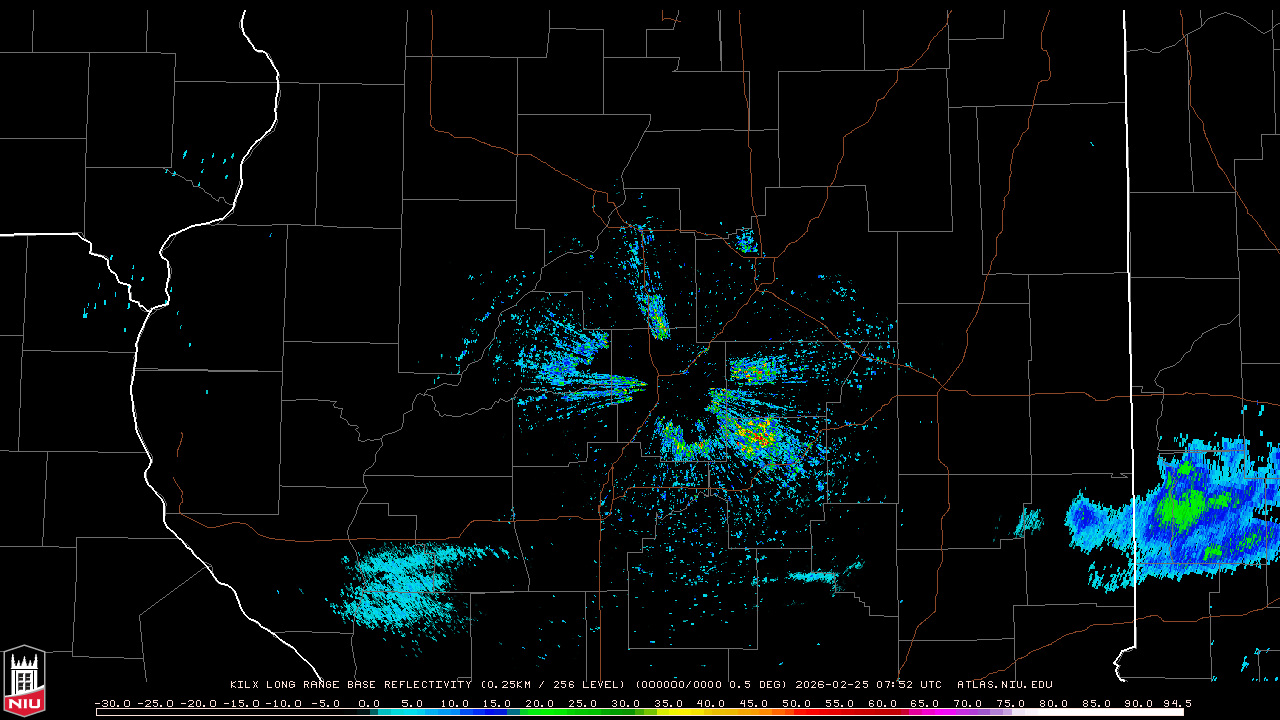This screenshot has width=1280, height=720.
Task: Click the '40.0' scale label
Action: [x=711, y=703]
